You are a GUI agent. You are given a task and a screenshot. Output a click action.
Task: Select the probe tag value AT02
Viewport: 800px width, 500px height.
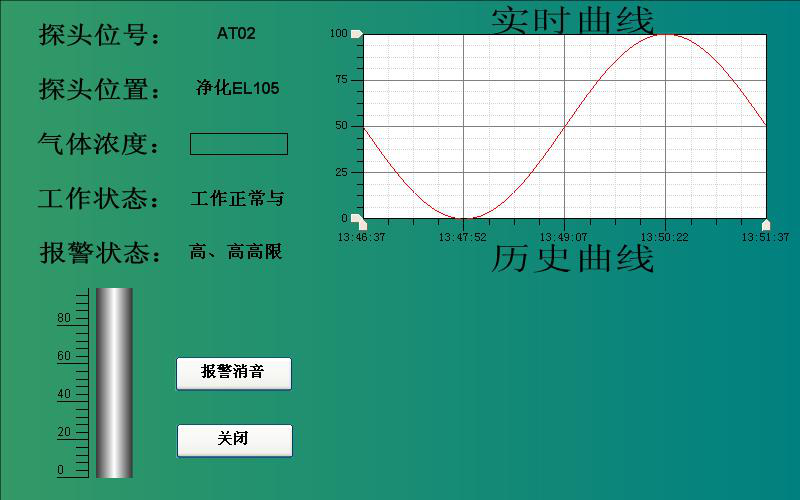(236, 34)
